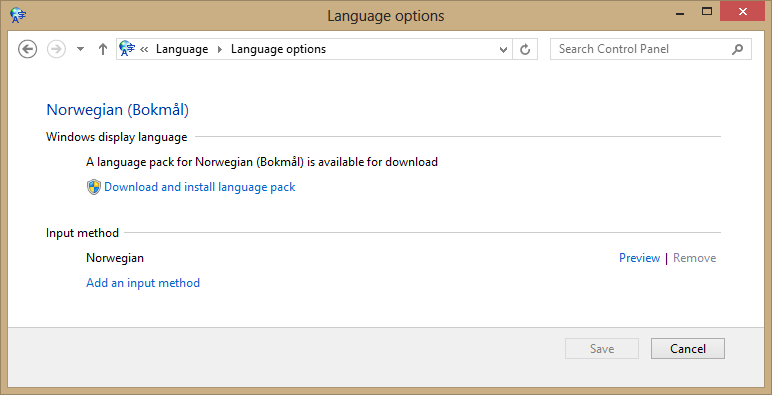Click the shield icon beside download link
772x395 pixels.
point(94,187)
